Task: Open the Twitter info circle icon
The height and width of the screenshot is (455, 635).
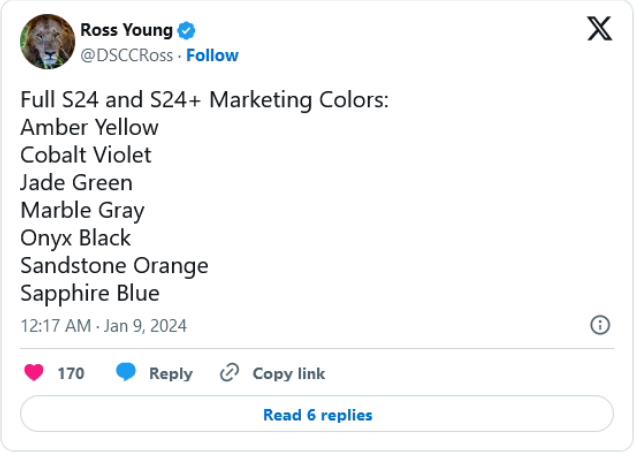Action: pos(600,325)
